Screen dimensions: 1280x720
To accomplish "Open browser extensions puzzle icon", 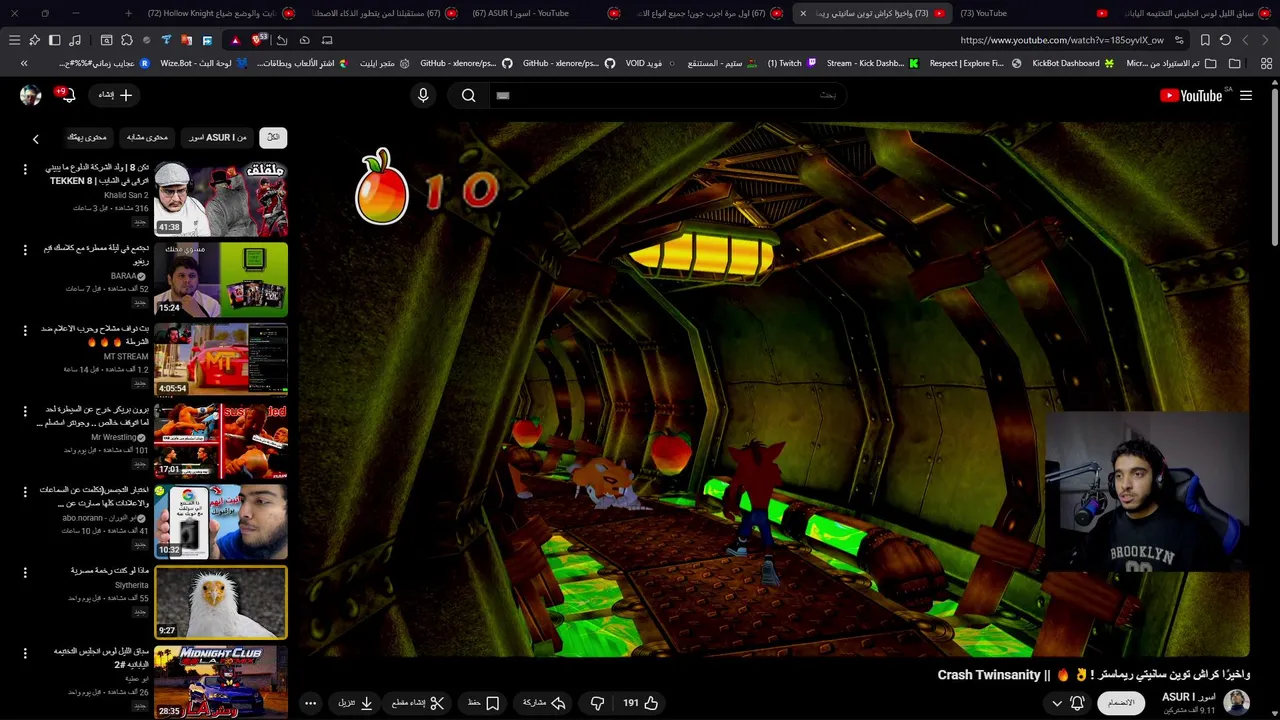I will tap(127, 40).
